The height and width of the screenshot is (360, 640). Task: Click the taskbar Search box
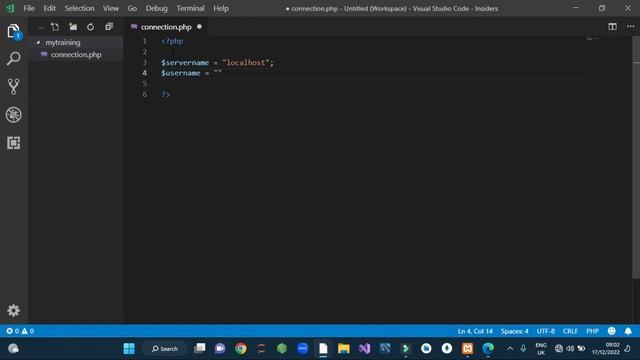164,349
